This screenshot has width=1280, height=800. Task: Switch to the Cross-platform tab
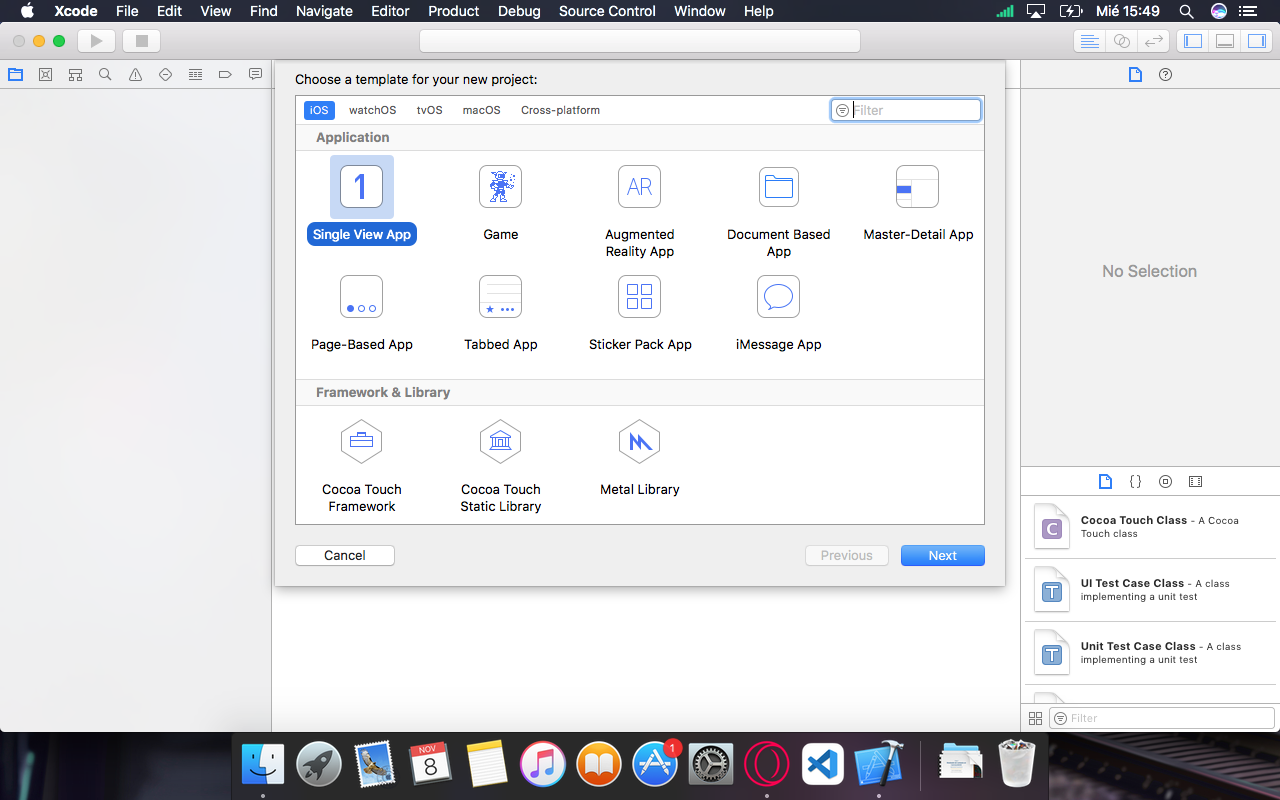560,110
